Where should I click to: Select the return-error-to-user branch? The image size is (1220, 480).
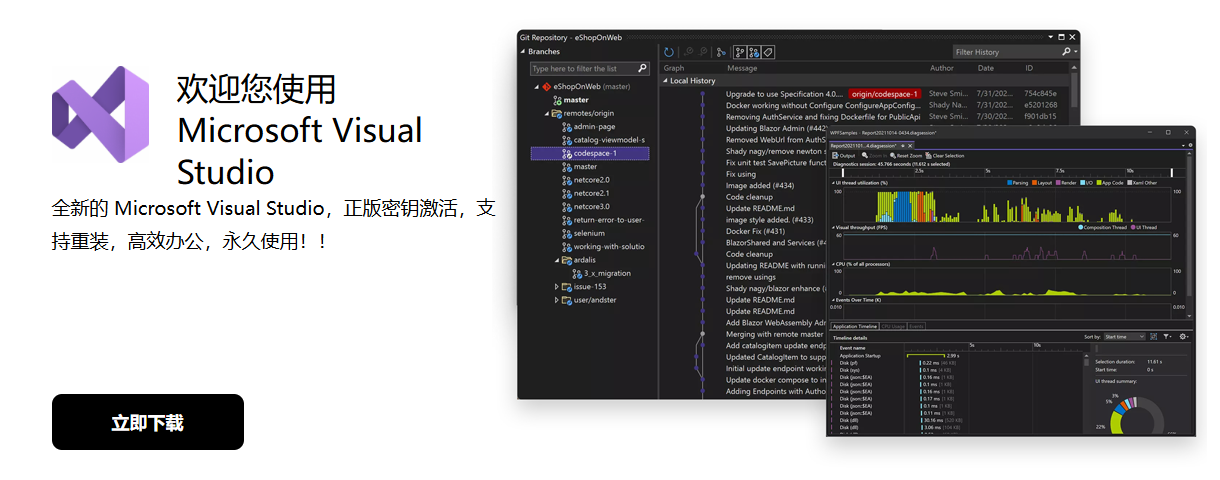tap(609, 220)
